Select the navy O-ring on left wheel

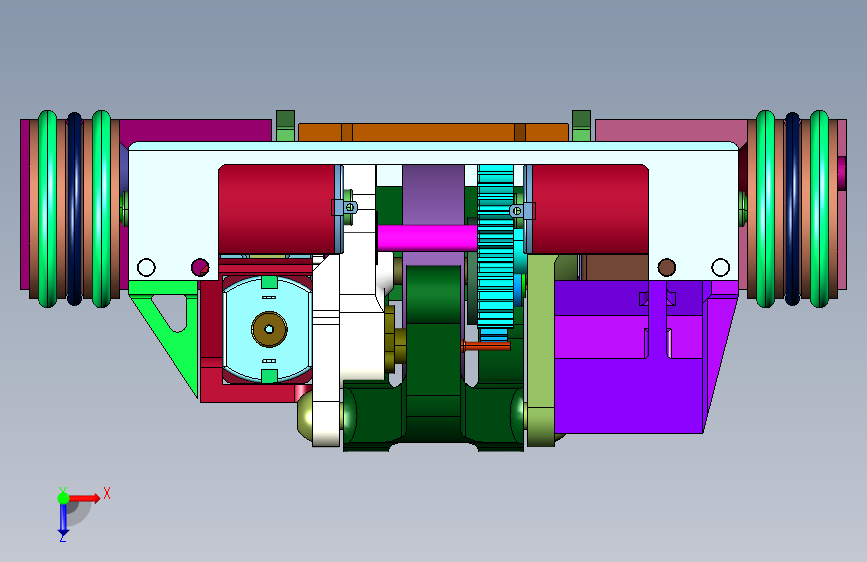(75, 209)
